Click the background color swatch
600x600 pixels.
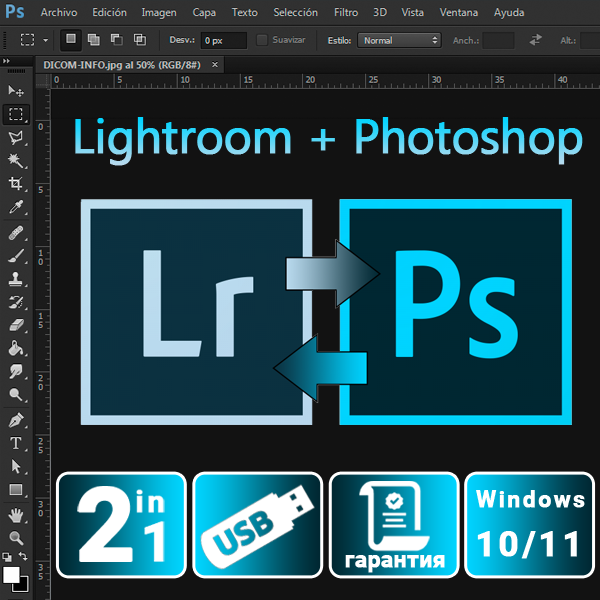[24, 587]
